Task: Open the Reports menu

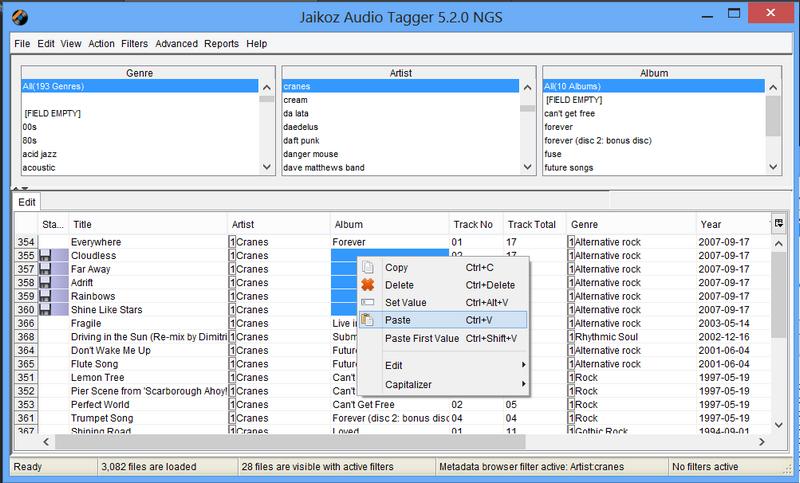Action: pos(221,44)
